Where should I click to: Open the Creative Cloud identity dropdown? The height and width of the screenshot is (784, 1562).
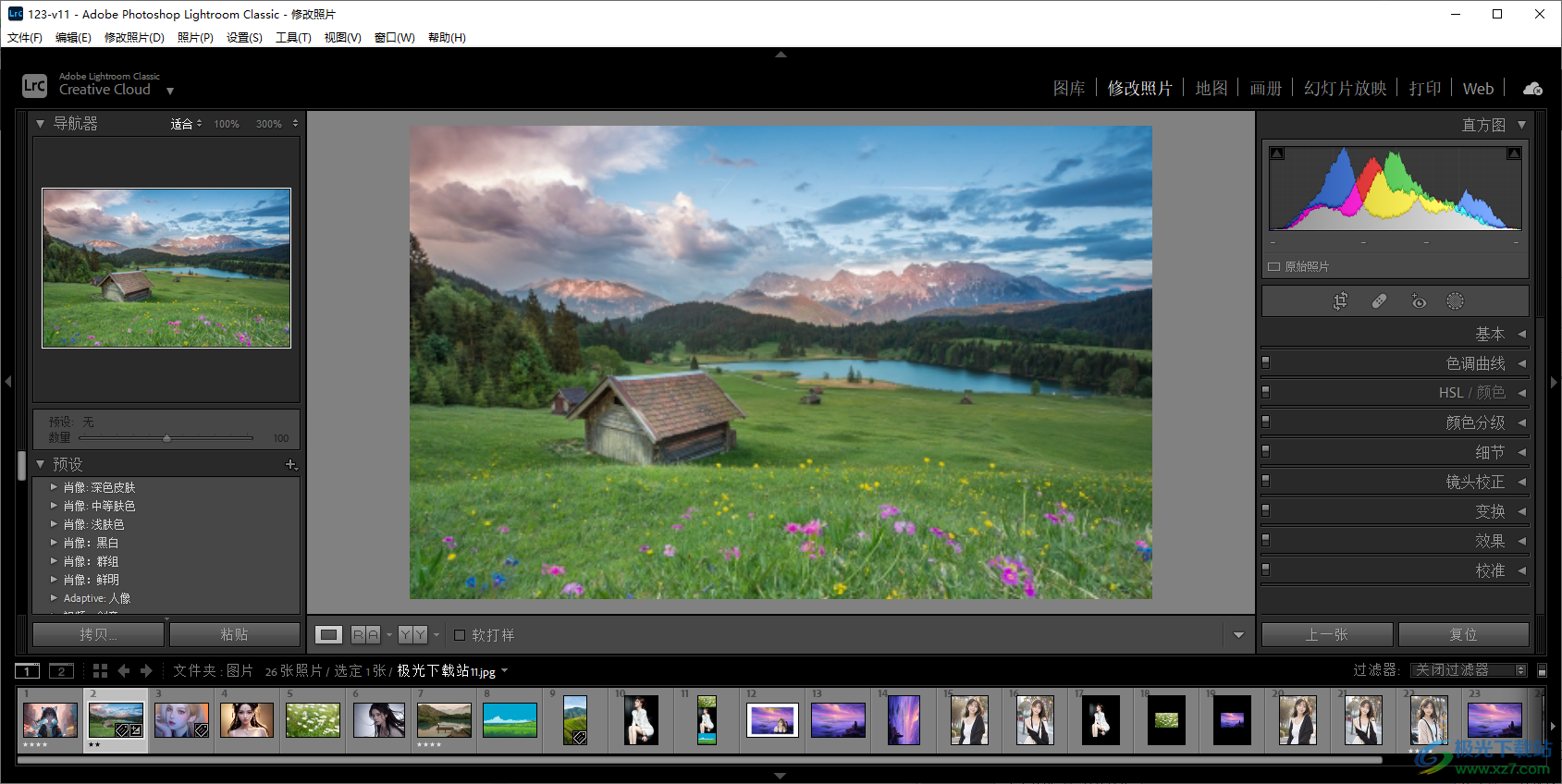click(x=170, y=91)
